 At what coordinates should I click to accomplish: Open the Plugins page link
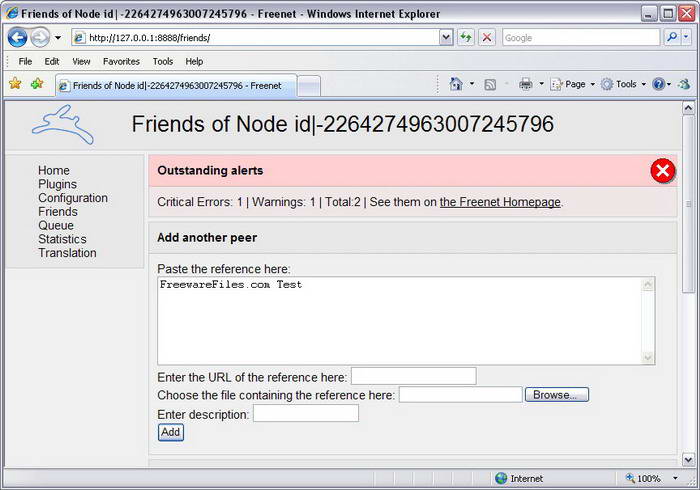pos(57,184)
